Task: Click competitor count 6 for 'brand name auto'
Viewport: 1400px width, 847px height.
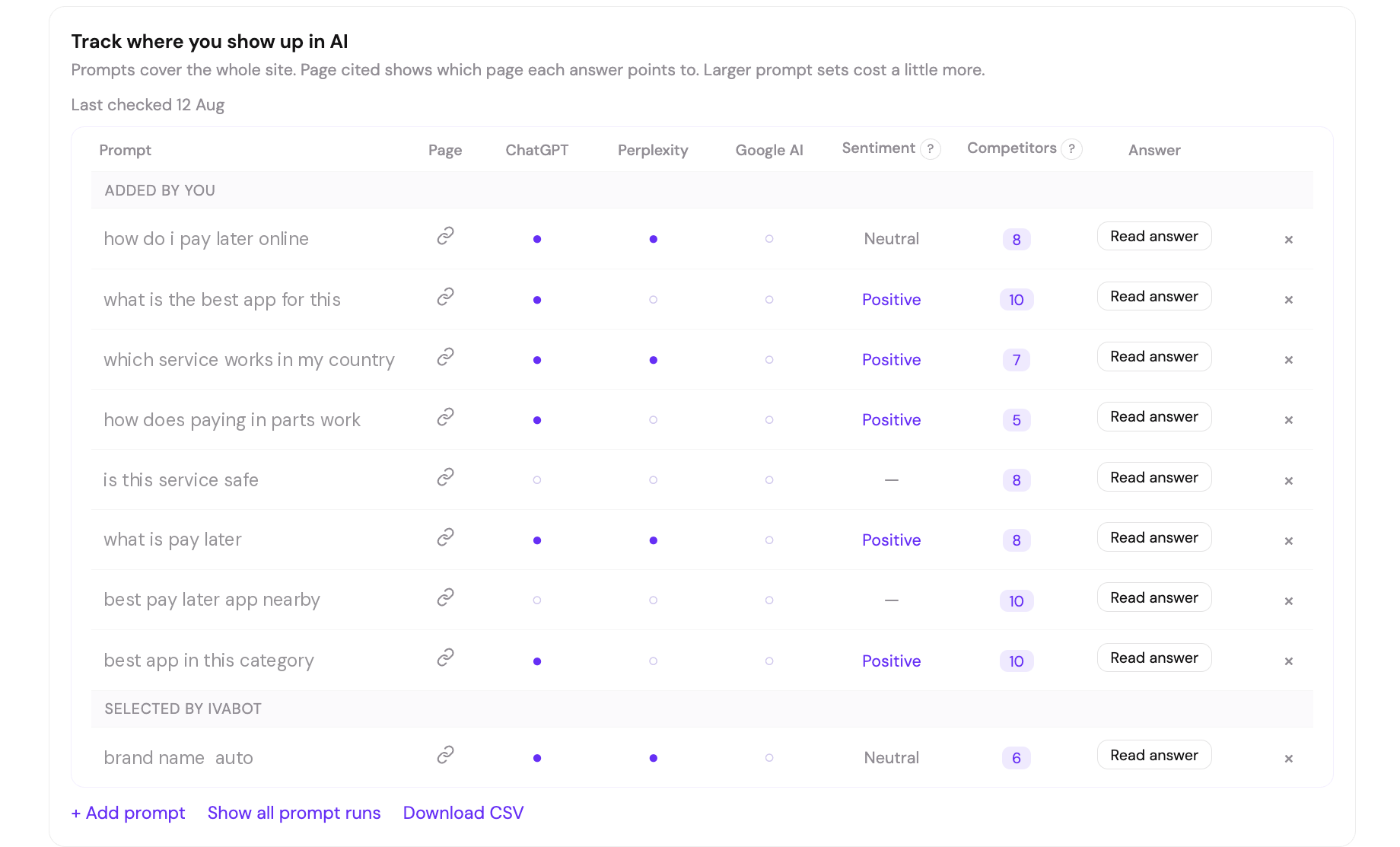Action: (1017, 758)
